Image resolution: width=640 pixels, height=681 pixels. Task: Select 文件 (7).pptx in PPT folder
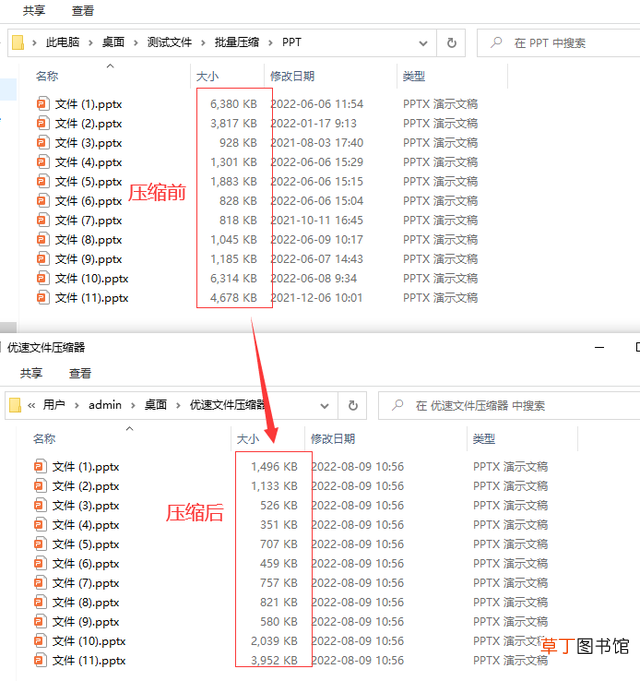tap(88, 220)
